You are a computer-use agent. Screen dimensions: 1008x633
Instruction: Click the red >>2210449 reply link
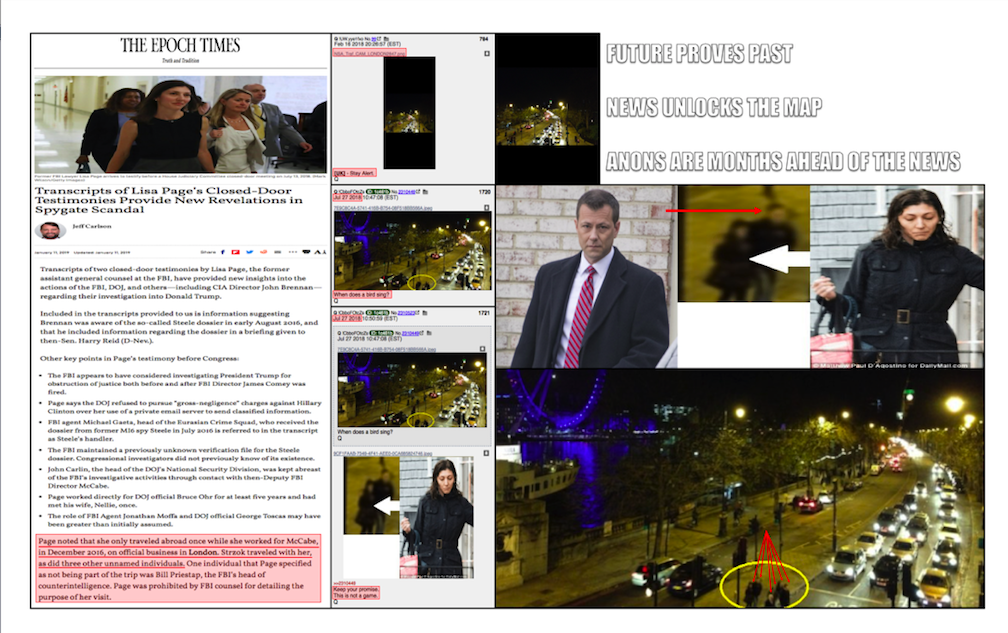point(344,584)
